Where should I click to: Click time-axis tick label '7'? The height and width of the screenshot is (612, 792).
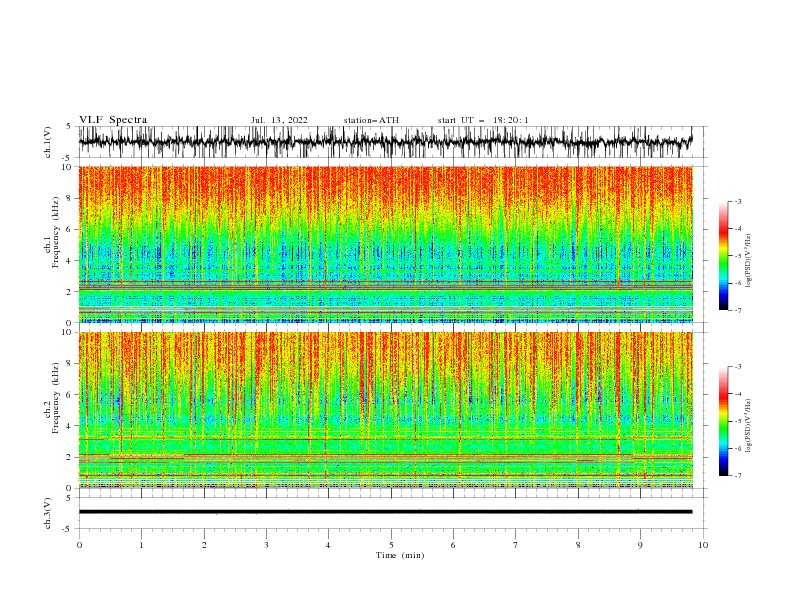(516, 545)
